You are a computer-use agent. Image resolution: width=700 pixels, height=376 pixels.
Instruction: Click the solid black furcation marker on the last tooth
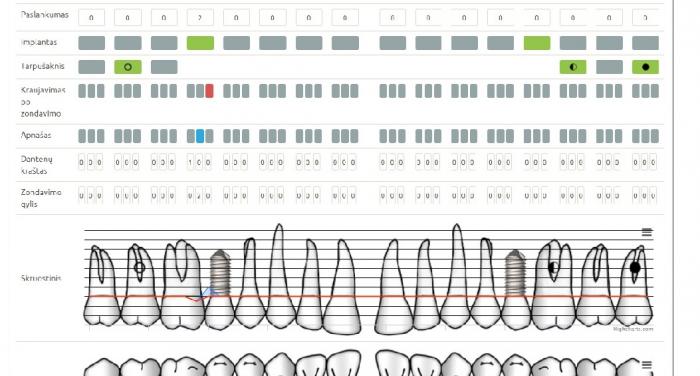(635, 267)
